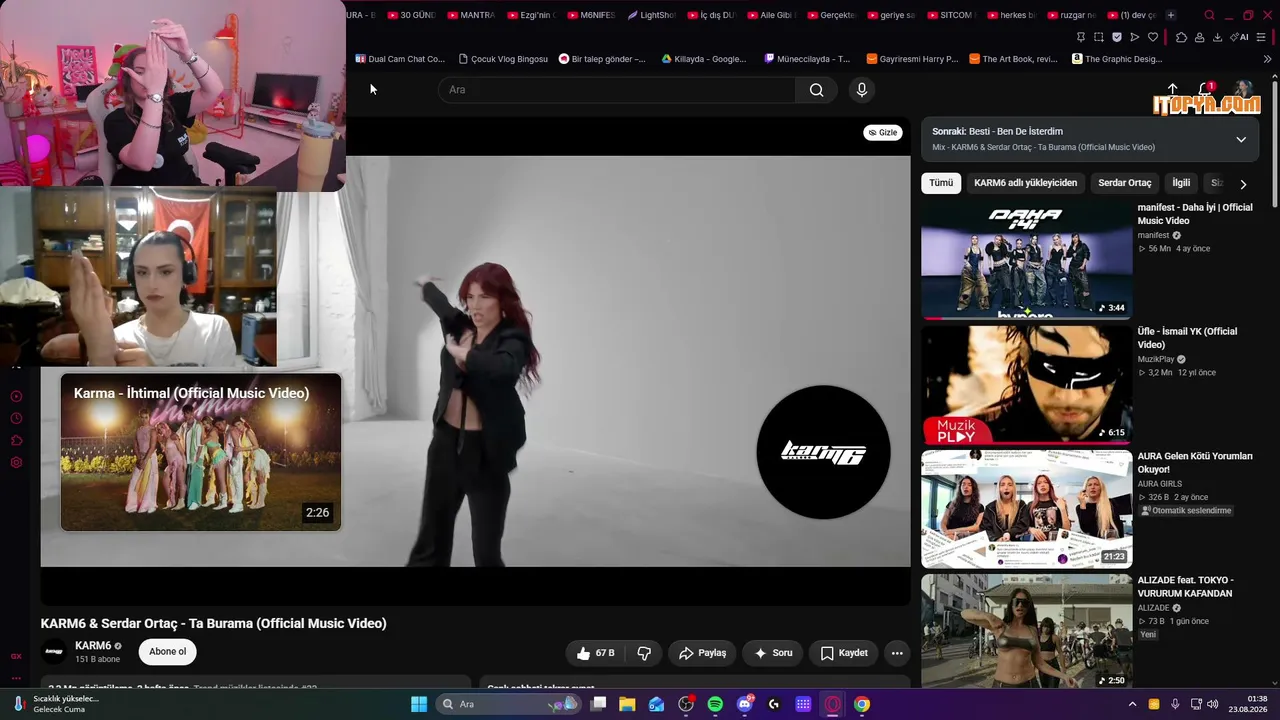Switch to Google Chrome in taskbar
The image size is (1280, 720).
pos(862,704)
